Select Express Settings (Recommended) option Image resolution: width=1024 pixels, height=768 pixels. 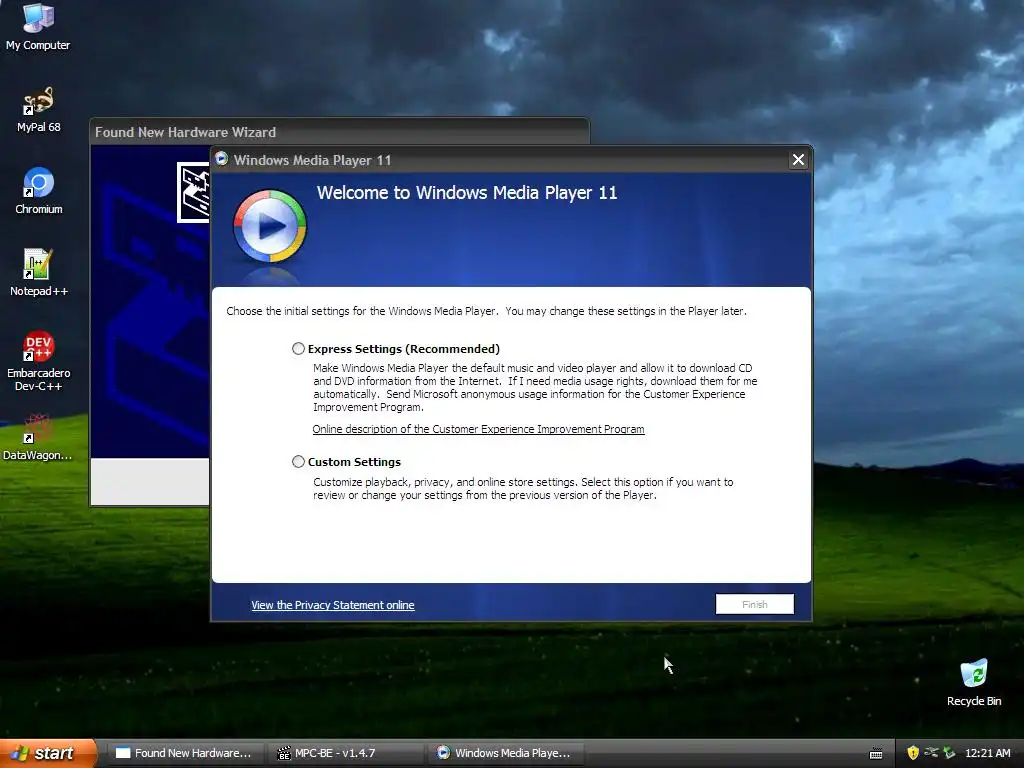(x=298, y=349)
